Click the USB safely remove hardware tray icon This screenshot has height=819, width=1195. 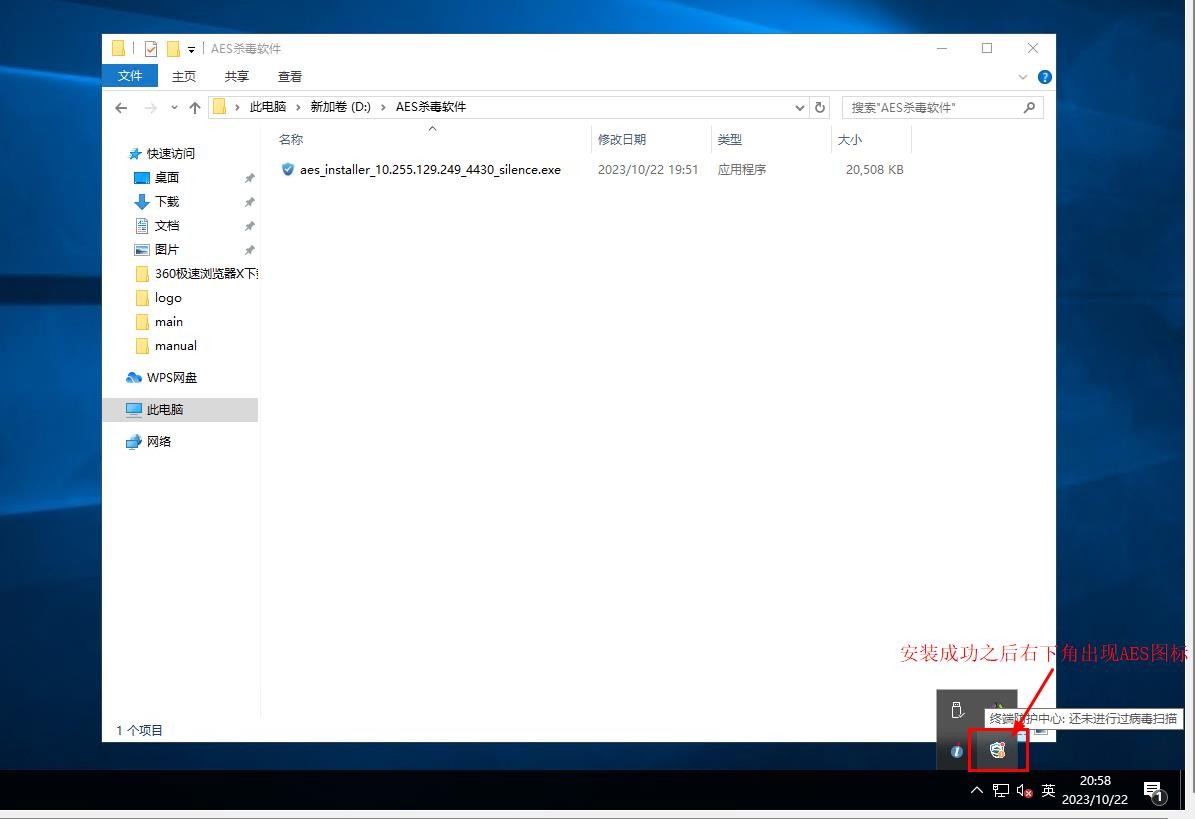pyautogui.click(x=957, y=711)
